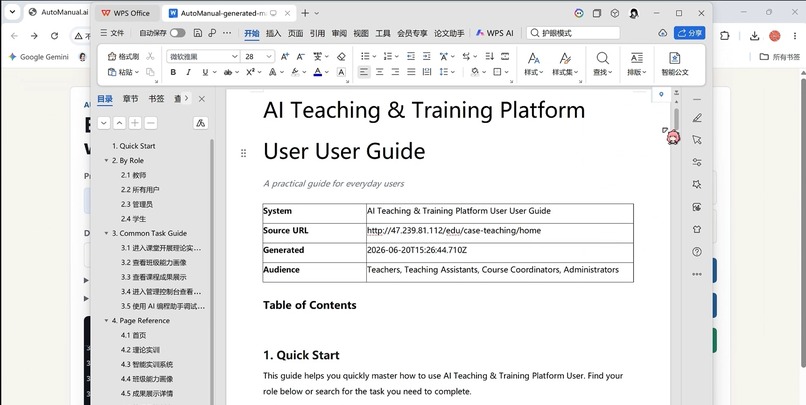Screen dimensions: 806x405
Task: Click the increase indent icon
Action: pyautogui.click(x=427, y=57)
